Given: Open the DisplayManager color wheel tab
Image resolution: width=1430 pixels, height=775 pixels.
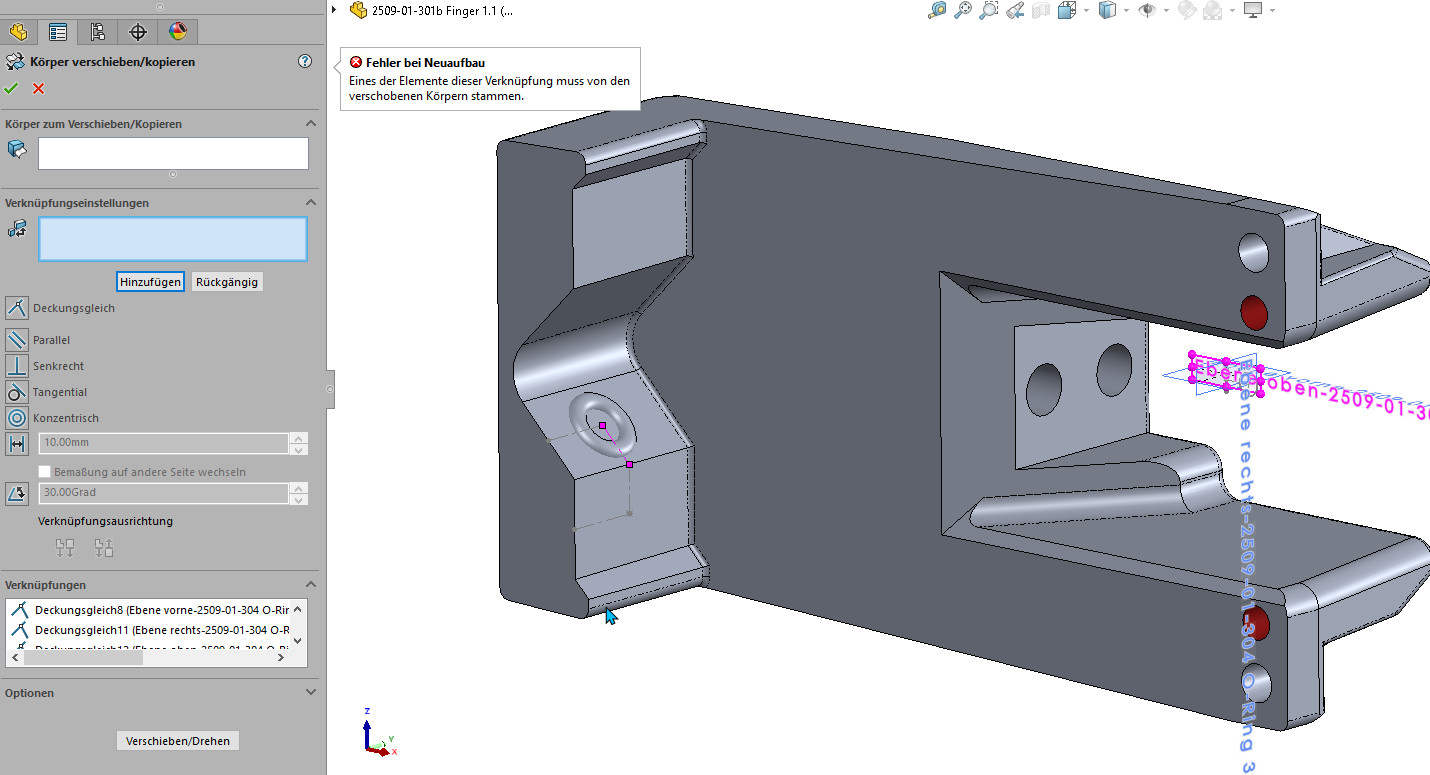Looking at the screenshot, I should pyautogui.click(x=178, y=32).
